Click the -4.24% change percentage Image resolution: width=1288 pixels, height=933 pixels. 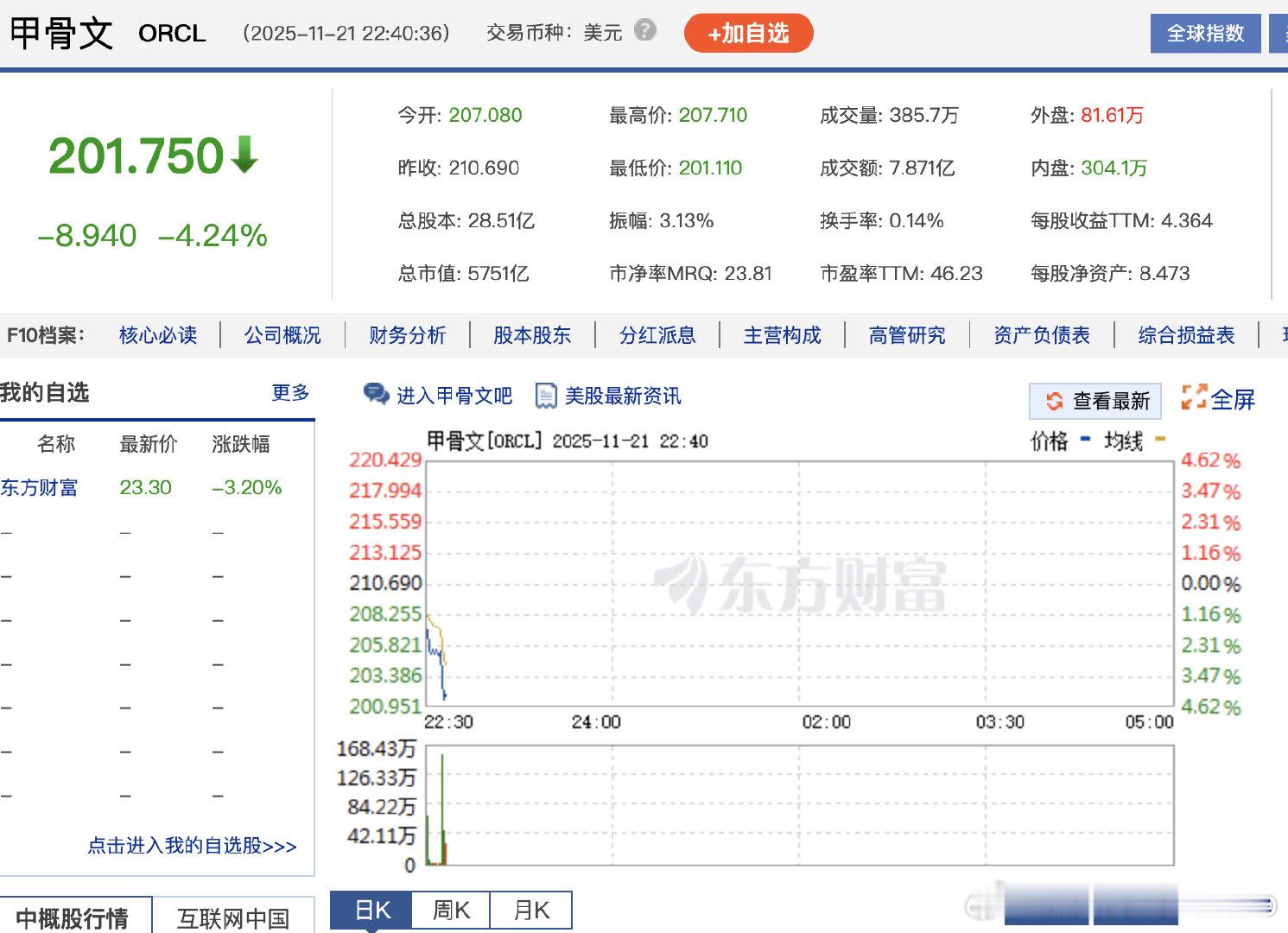213,236
